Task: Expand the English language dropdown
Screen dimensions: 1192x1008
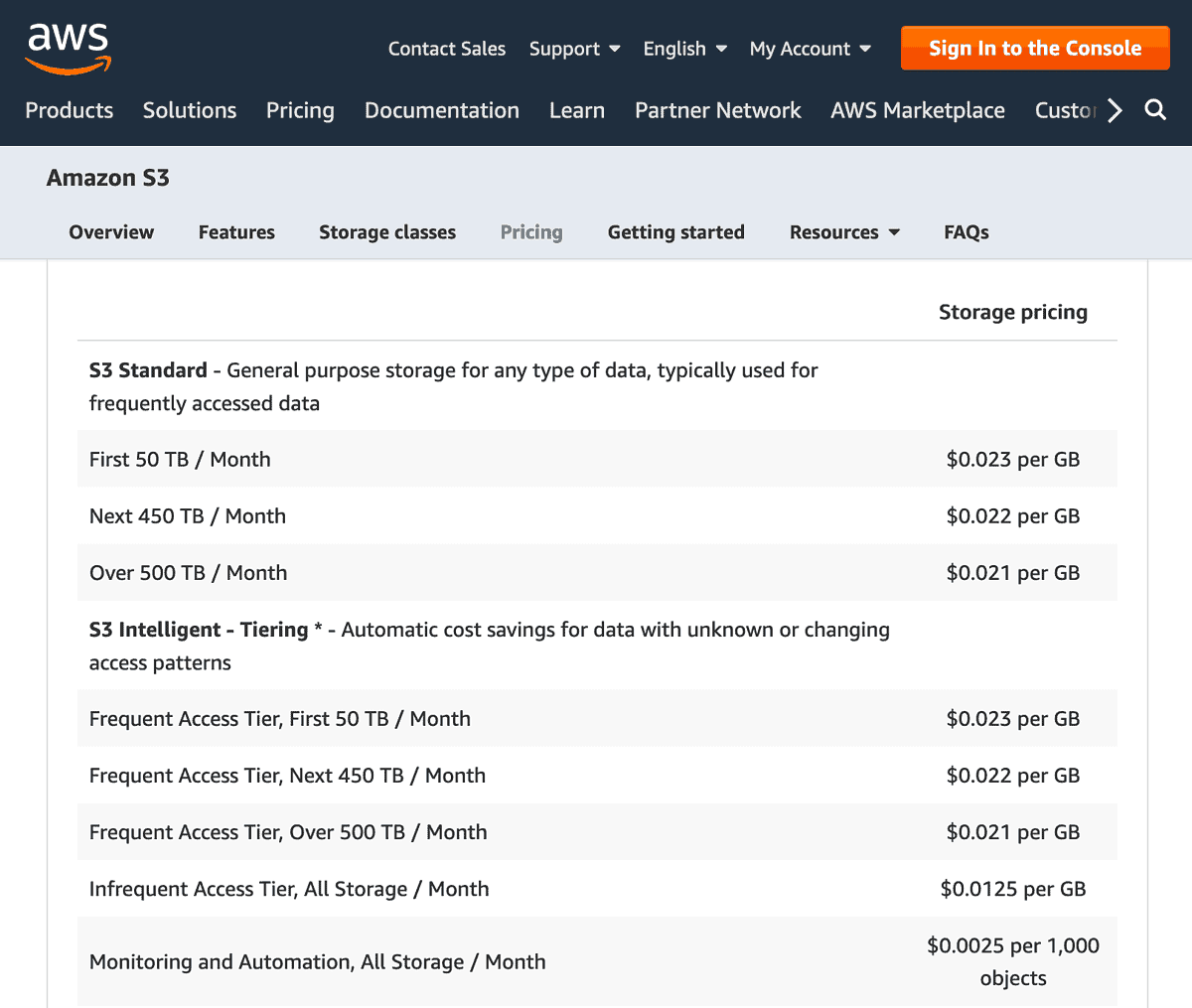Action: coord(684,49)
